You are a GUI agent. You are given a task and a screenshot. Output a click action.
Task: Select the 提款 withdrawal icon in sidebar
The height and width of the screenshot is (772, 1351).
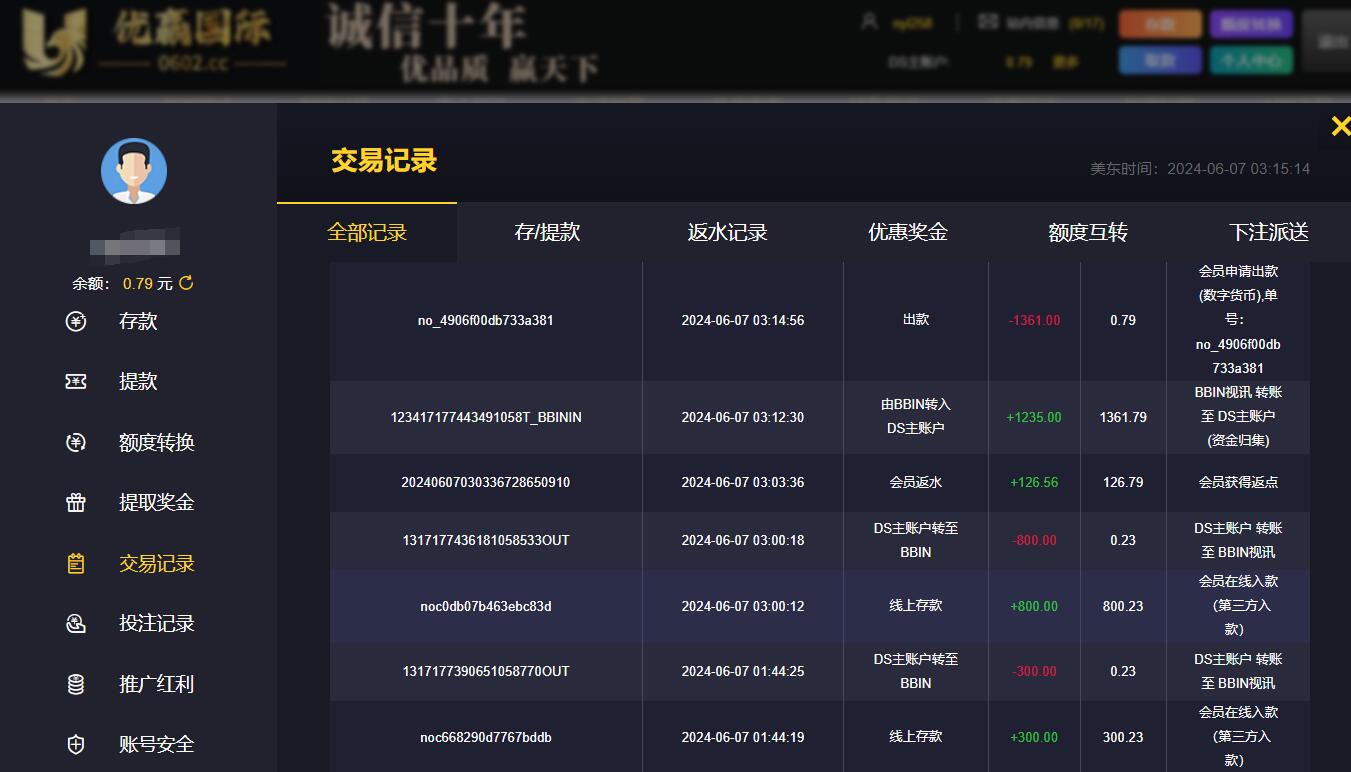pyautogui.click(x=76, y=382)
